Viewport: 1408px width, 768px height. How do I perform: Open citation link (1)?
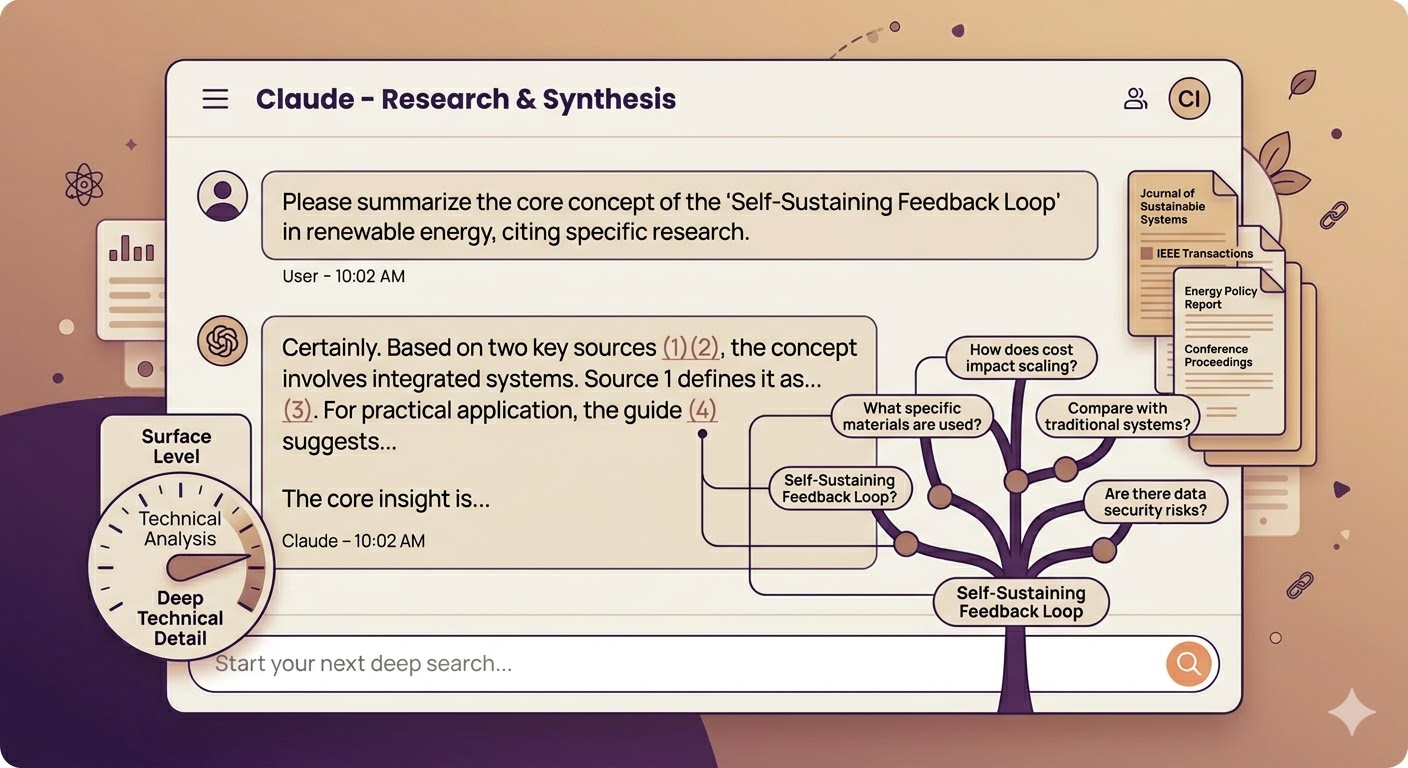[675, 348]
